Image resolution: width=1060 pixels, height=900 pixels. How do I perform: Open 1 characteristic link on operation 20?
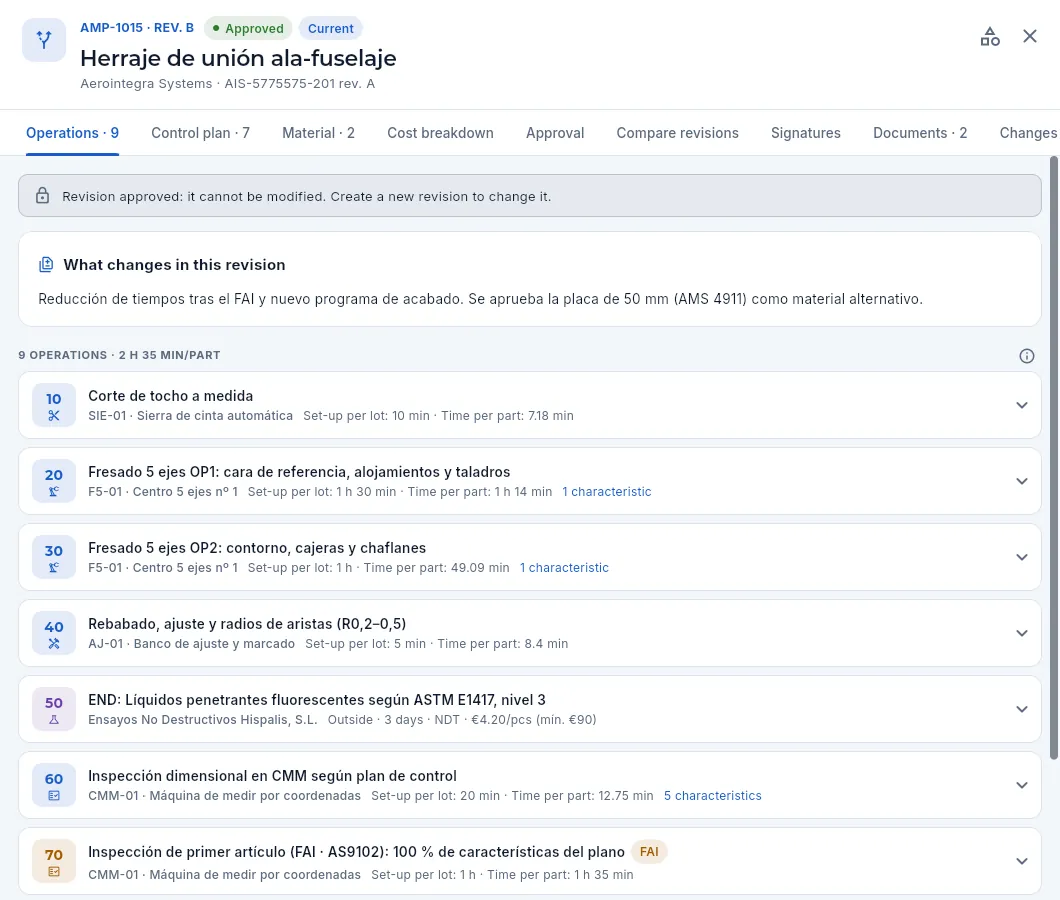point(606,492)
